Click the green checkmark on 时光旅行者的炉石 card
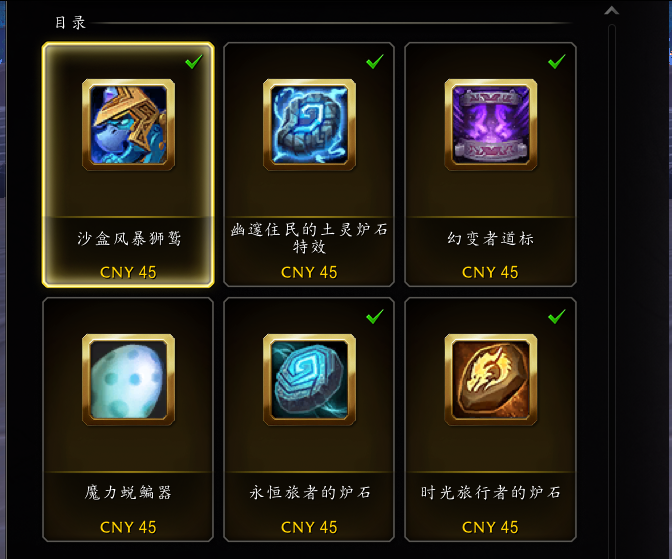This screenshot has width=672, height=559. point(557,316)
